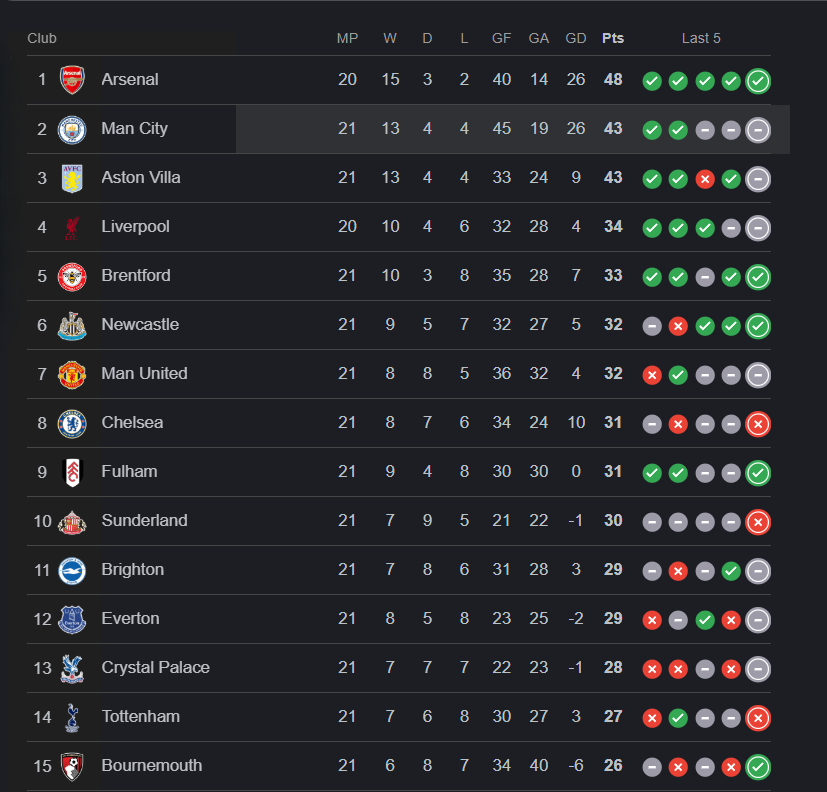This screenshot has width=827, height=792.
Task: Select Chelsea's latest red result circle
Action: pos(758,424)
